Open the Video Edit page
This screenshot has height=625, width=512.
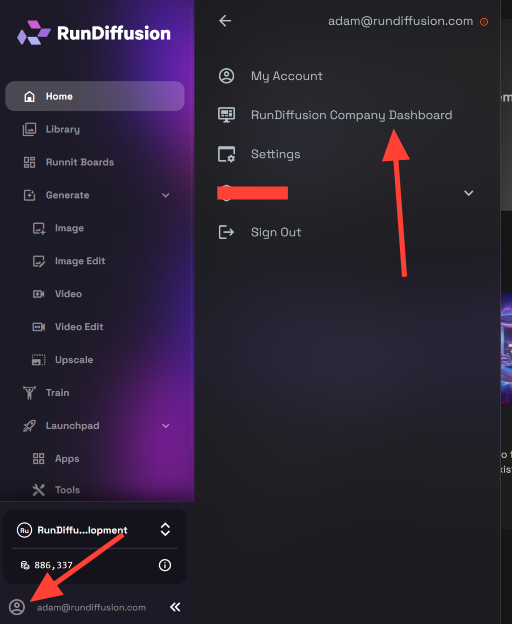[79, 326]
